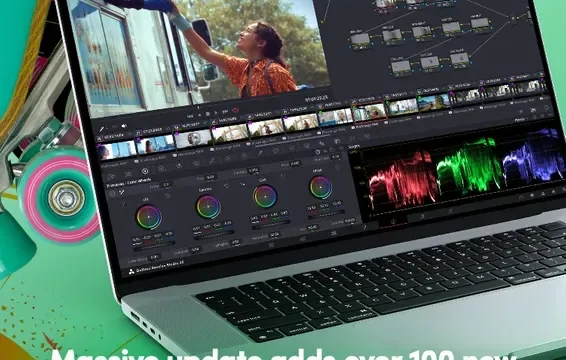Click the Gain color wheel
Screen dimensions: 566x360
point(265,196)
